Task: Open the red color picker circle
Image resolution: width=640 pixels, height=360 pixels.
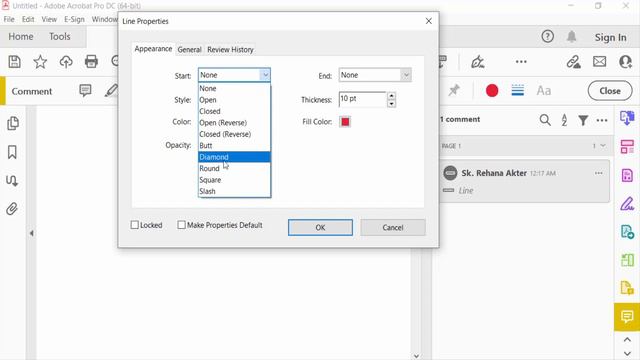Action: point(492,90)
